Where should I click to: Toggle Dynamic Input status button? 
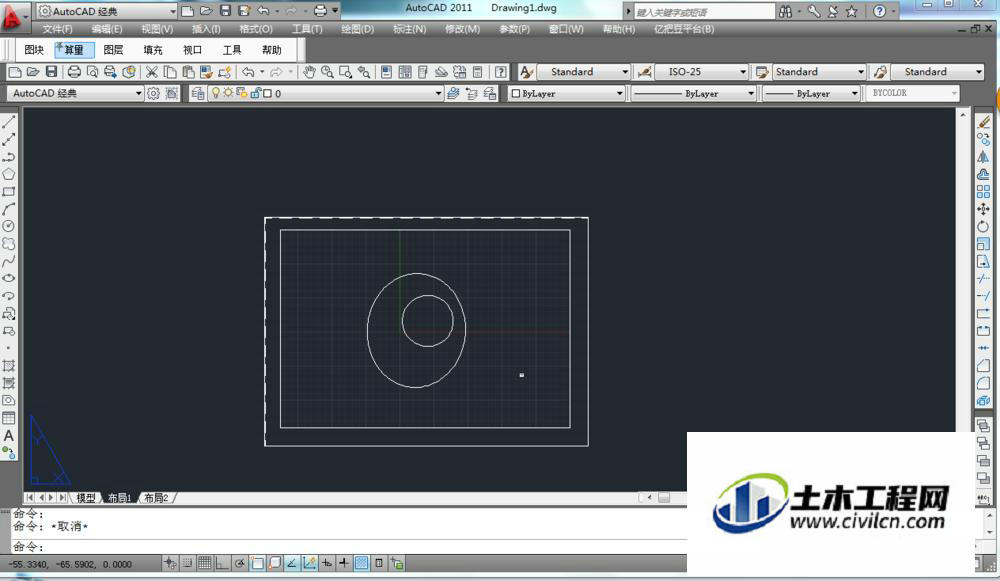point(327,563)
